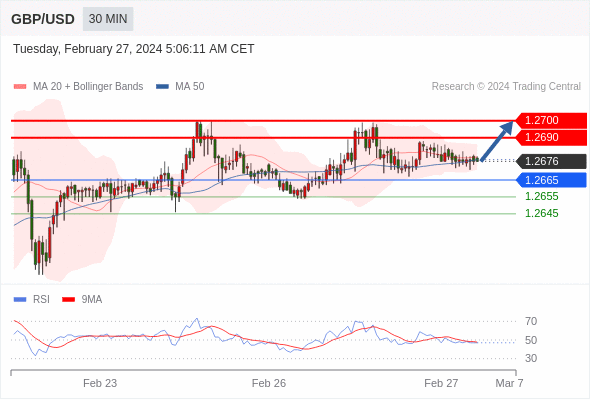The height and width of the screenshot is (400, 590).
Task: Select the 1.2690 resistance price label
Action: (551, 137)
